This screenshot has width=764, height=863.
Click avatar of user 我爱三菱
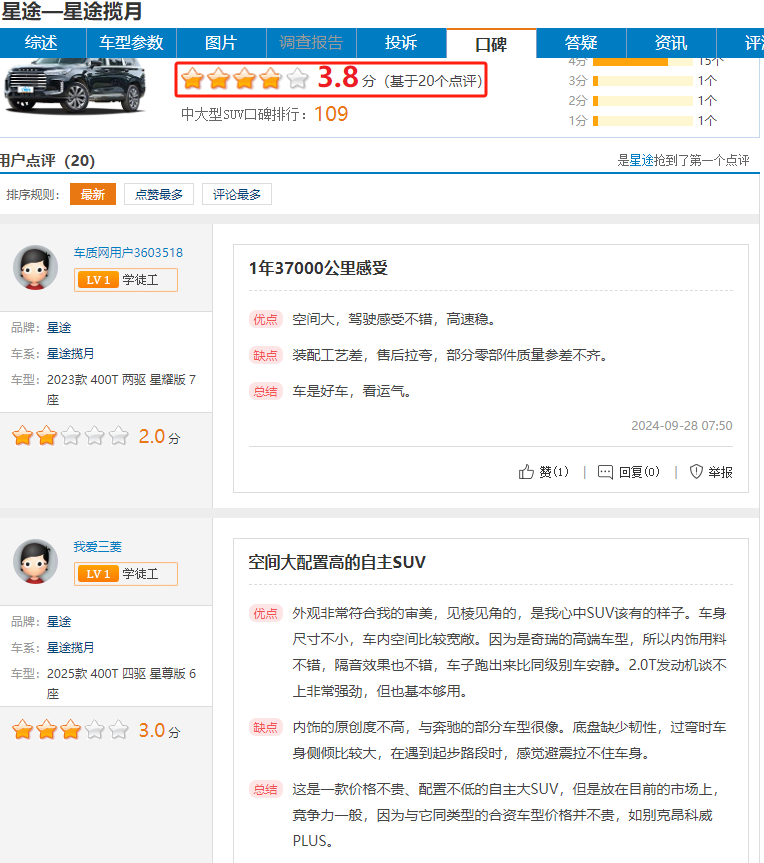(35, 561)
